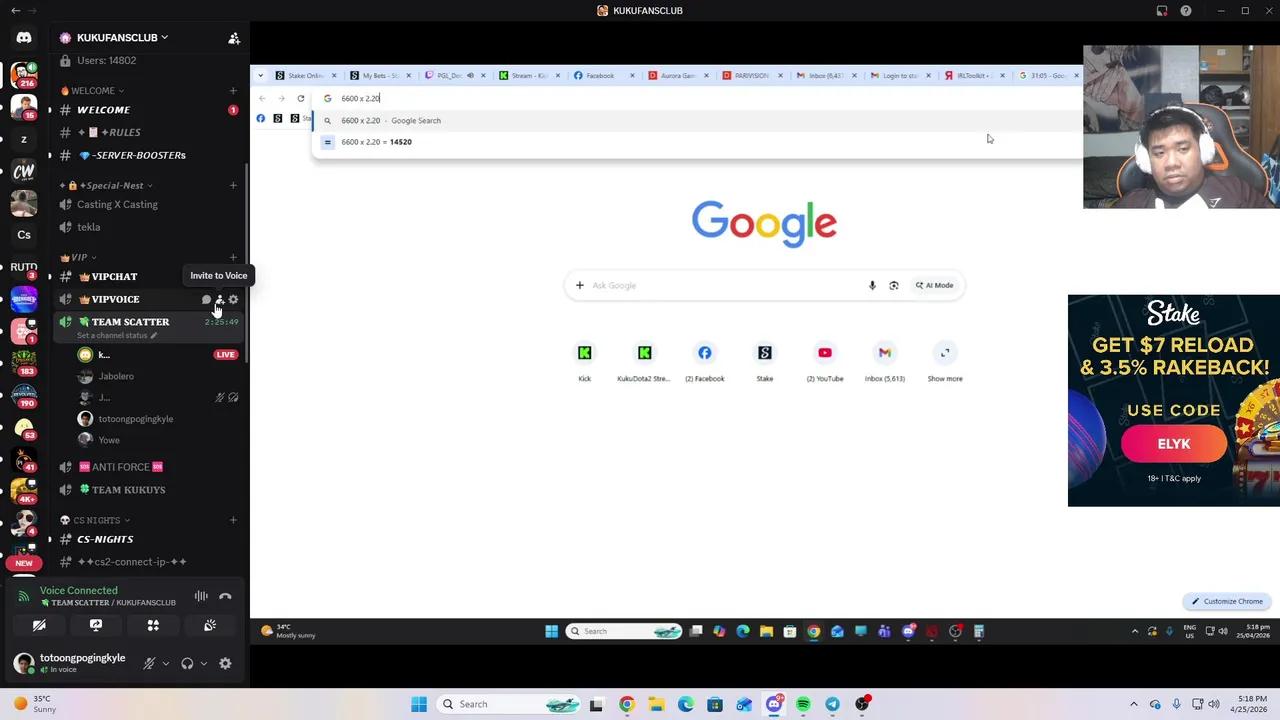Select the '6600 x 2.20 - Google Search' suggestion
Screen dimensions: 1280x720
click(x=697, y=120)
